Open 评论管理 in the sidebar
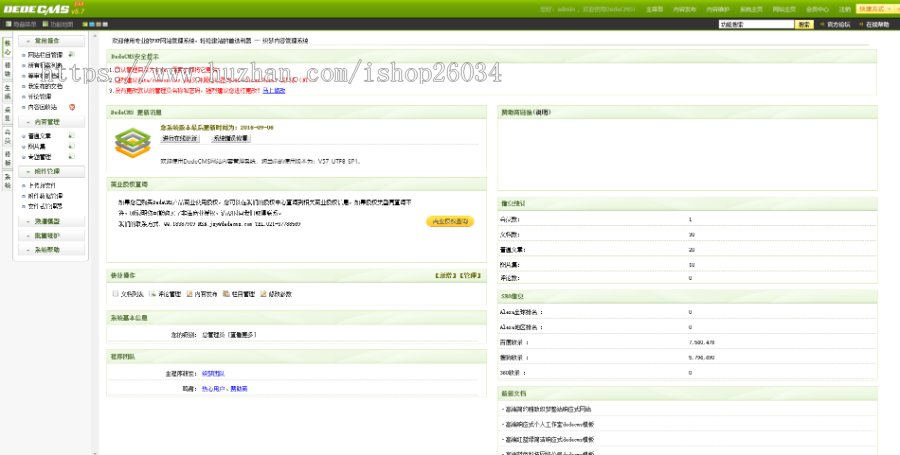The width and height of the screenshot is (900, 455). click(40, 96)
